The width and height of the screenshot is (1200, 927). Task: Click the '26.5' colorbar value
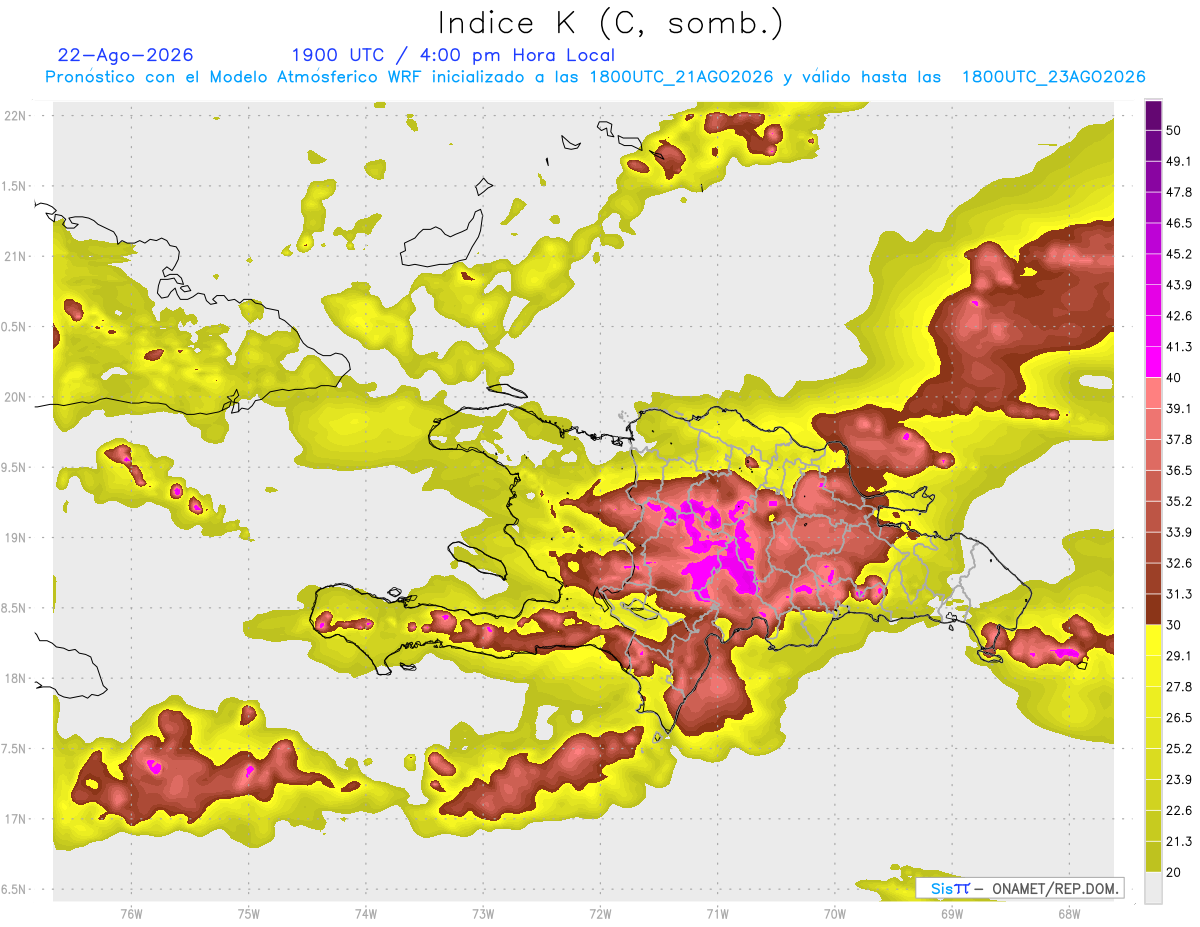click(1178, 718)
